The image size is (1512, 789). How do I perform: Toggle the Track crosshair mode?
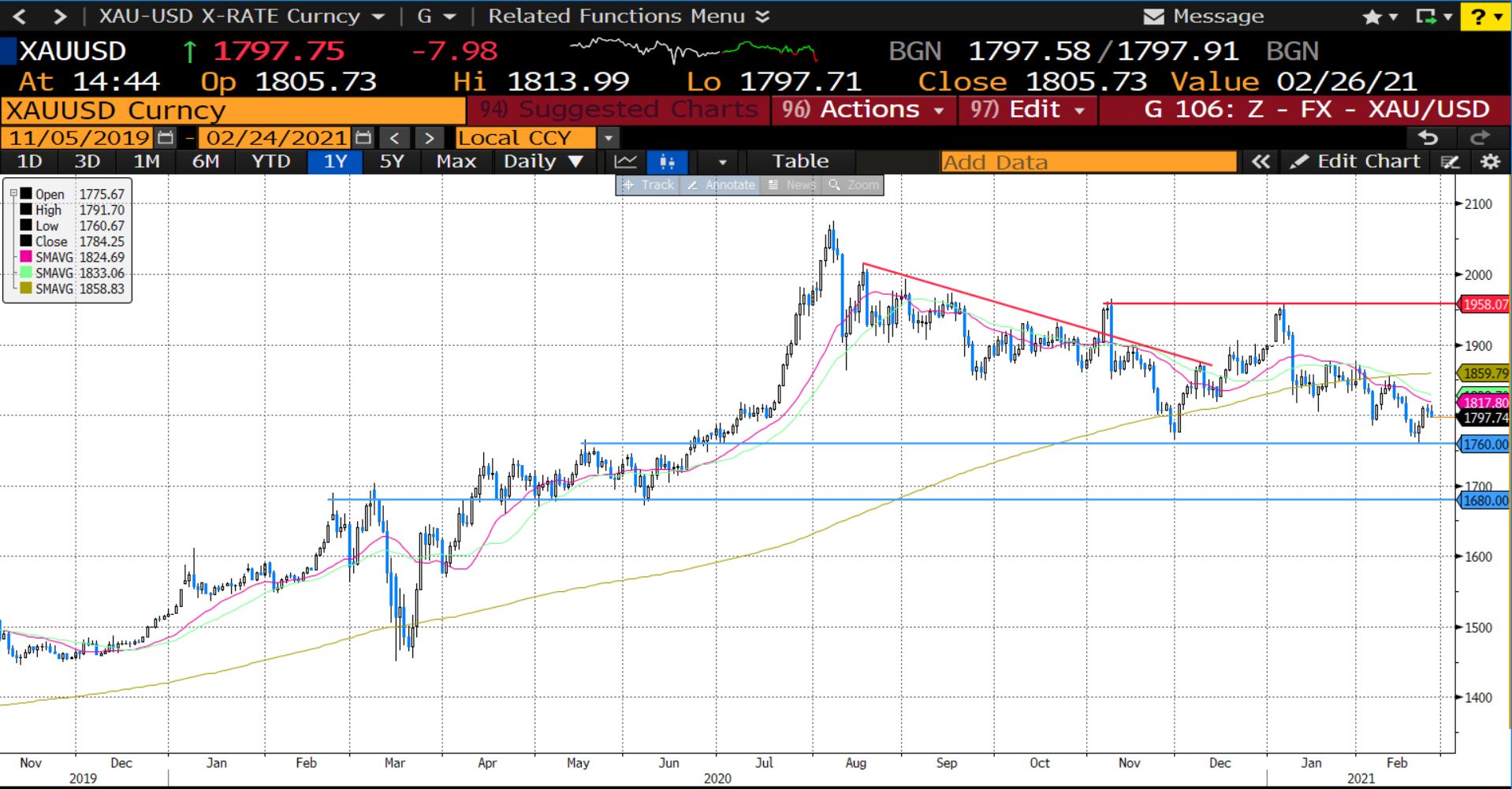coord(648,185)
